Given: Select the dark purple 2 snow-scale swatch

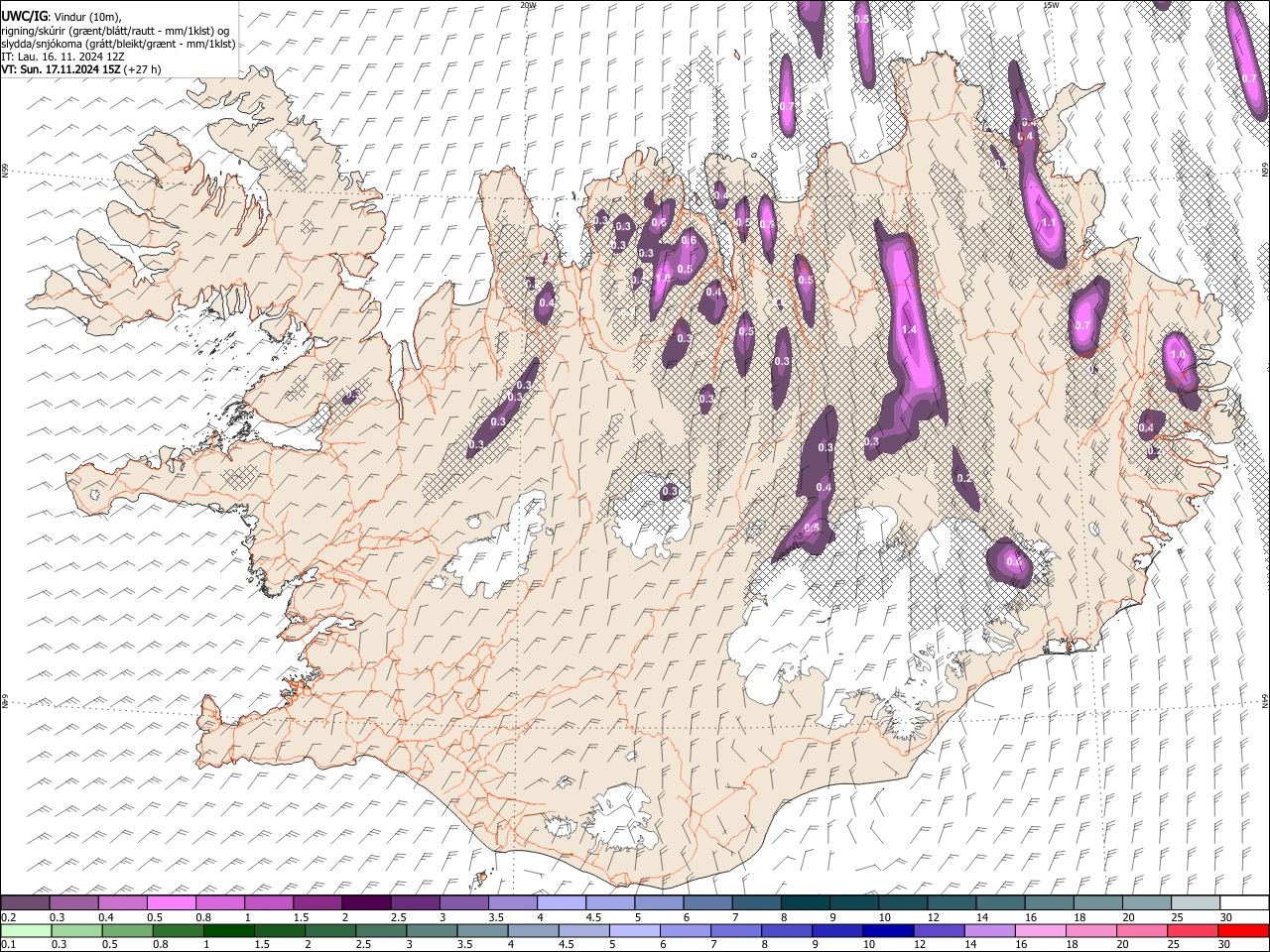Looking at the screenshot, I should pyautogui.click(x=366, y=902).
